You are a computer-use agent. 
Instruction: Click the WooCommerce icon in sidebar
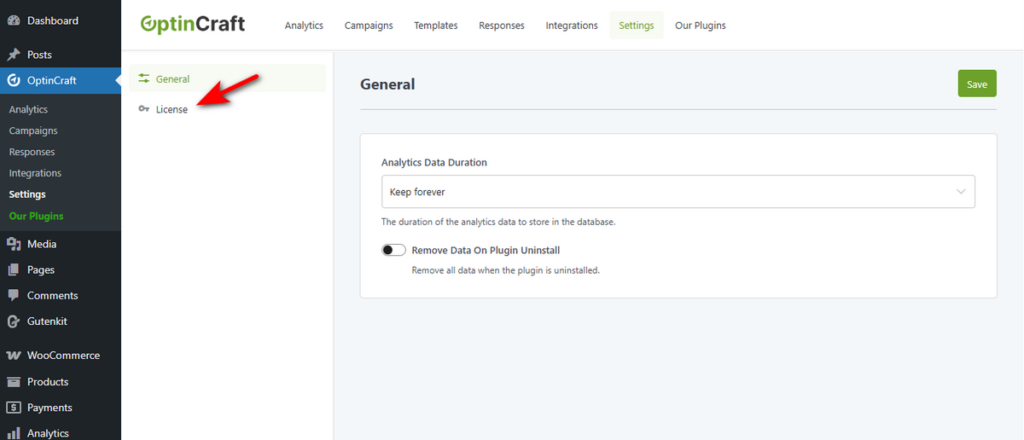coord(14,355)
